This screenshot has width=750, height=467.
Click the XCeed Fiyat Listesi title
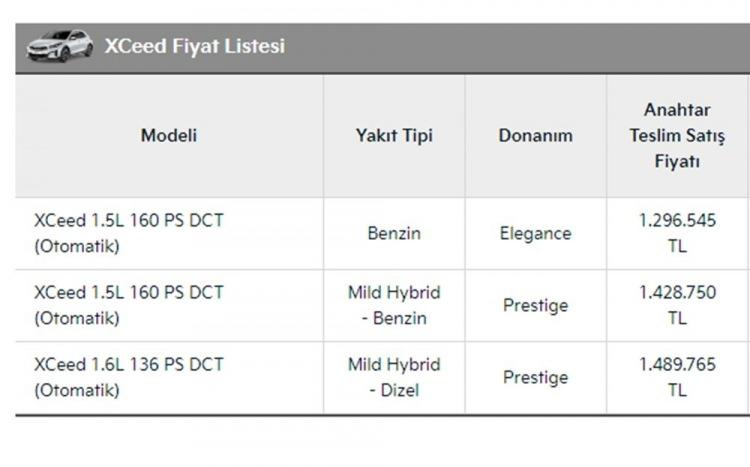coord(195,46)
